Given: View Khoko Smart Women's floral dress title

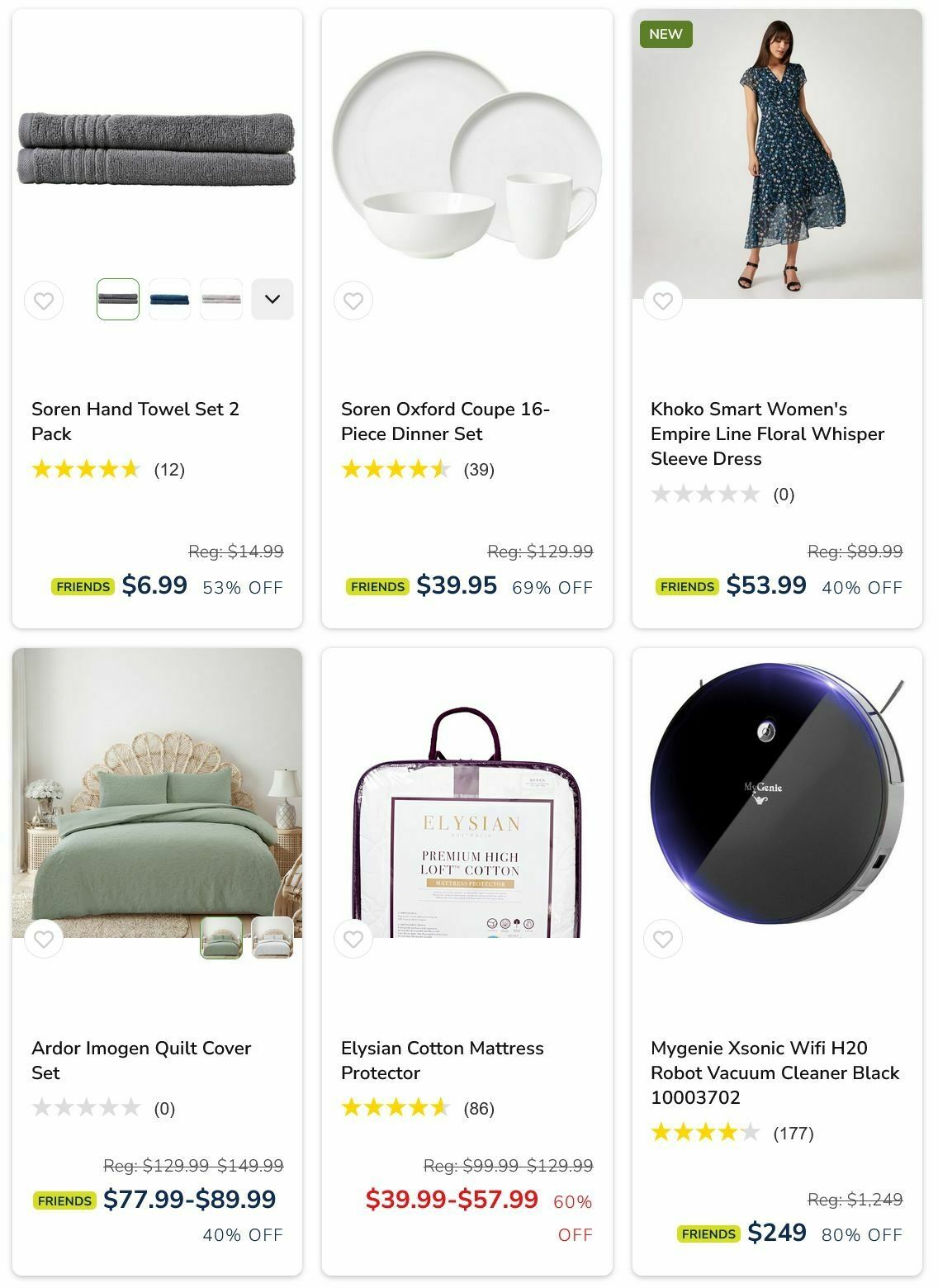Looking at the screenshot, I should point(767,433).
